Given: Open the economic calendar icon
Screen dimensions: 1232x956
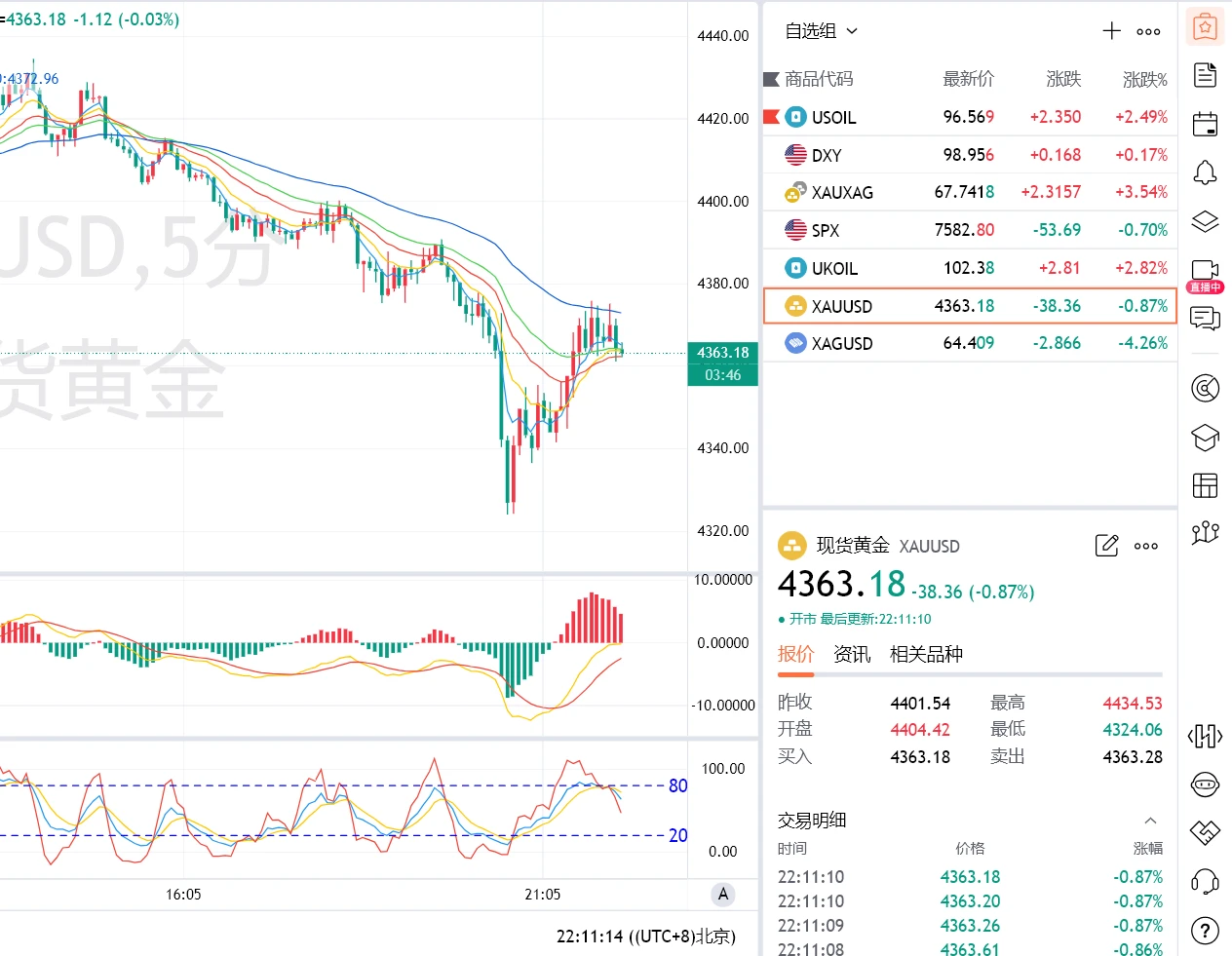Looking at the screenshot, I should (x=1206, y=124).
